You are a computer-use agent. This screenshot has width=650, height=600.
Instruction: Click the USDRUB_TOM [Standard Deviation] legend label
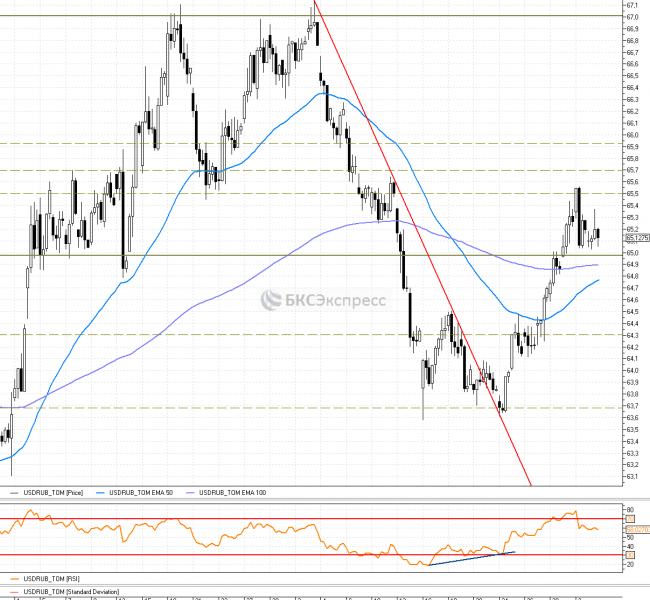click(71, 592)
